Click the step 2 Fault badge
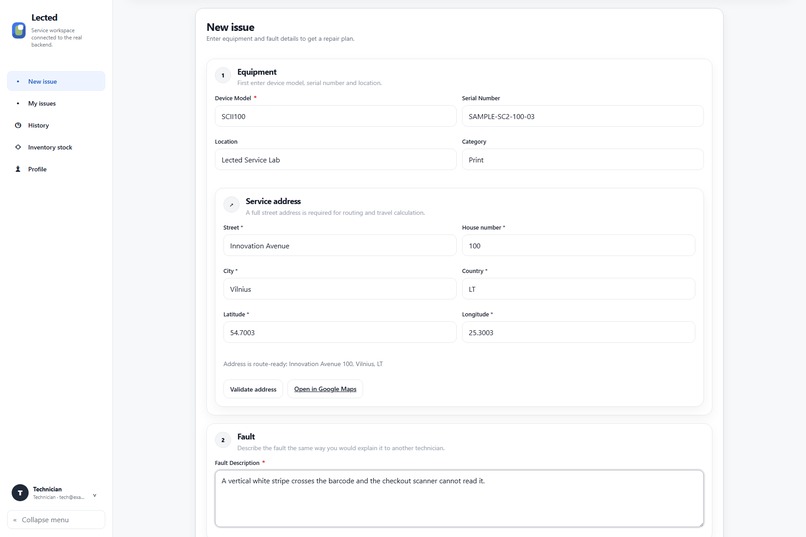The width and height of the screenshot is (806, 537). 223,440
